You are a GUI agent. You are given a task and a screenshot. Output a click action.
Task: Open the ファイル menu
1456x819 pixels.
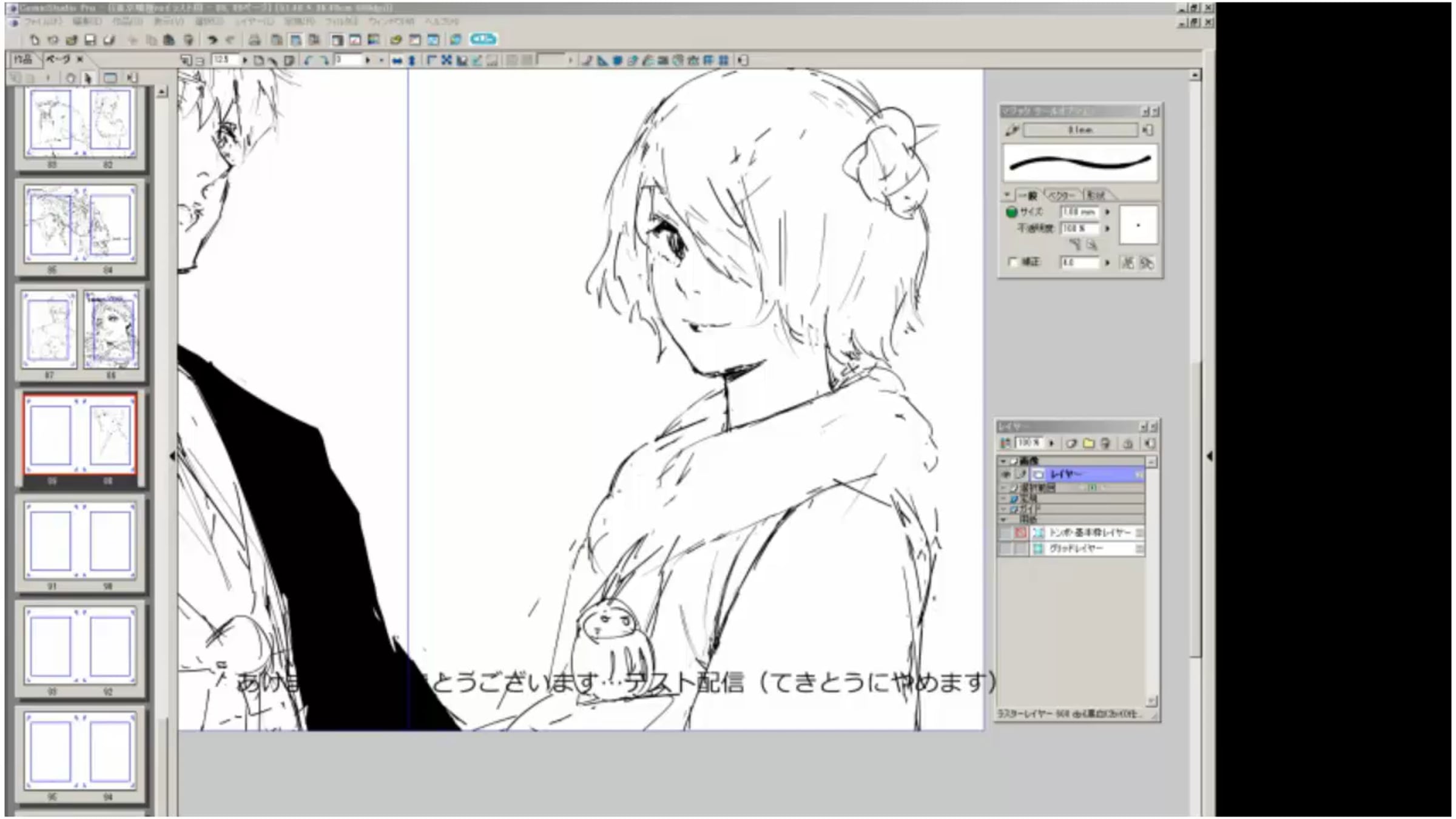tap(42, 22)
